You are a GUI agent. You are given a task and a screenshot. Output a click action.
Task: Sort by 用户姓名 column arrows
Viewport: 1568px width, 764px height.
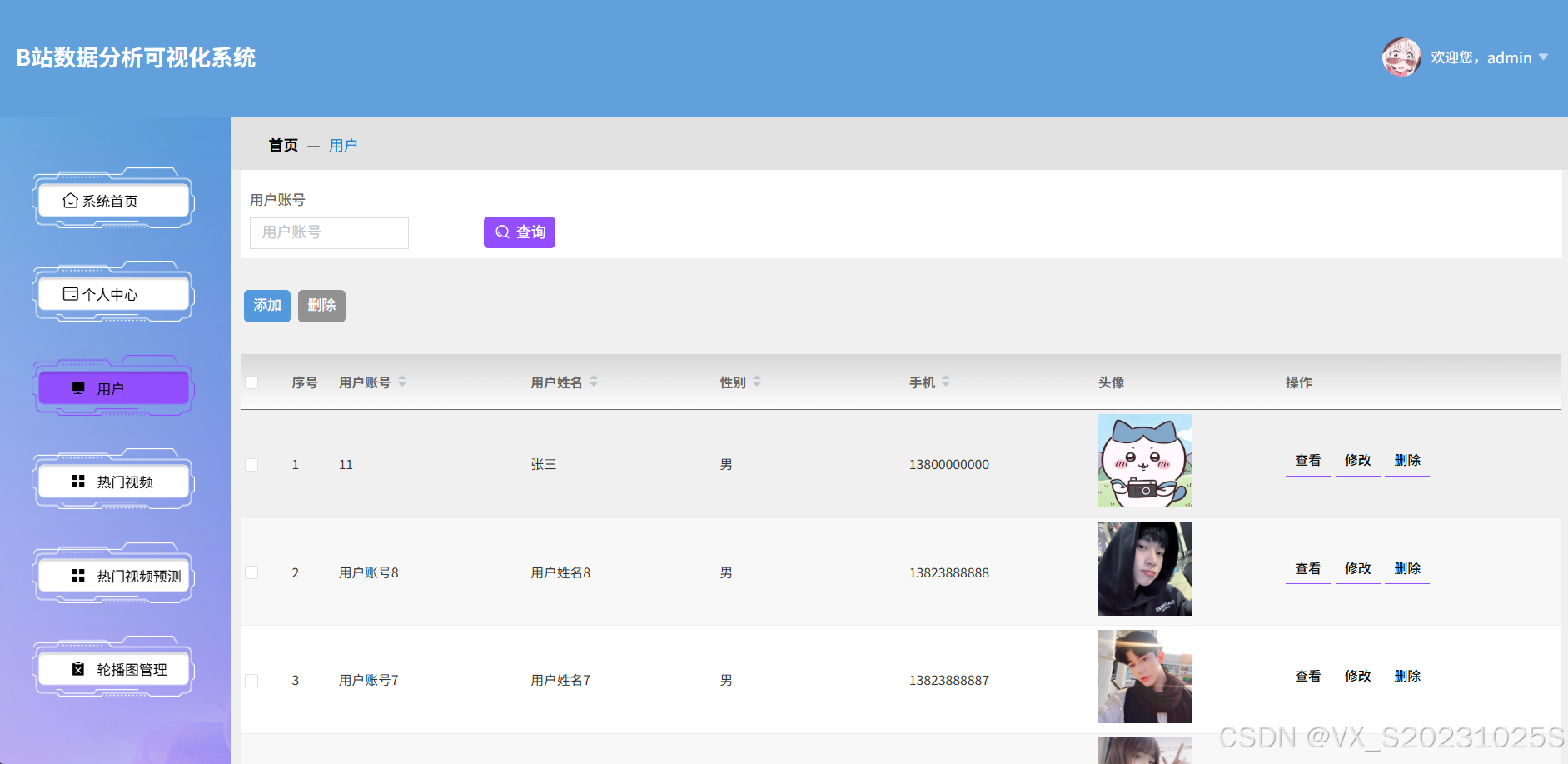pyautogui.click(x=594, y=382)
